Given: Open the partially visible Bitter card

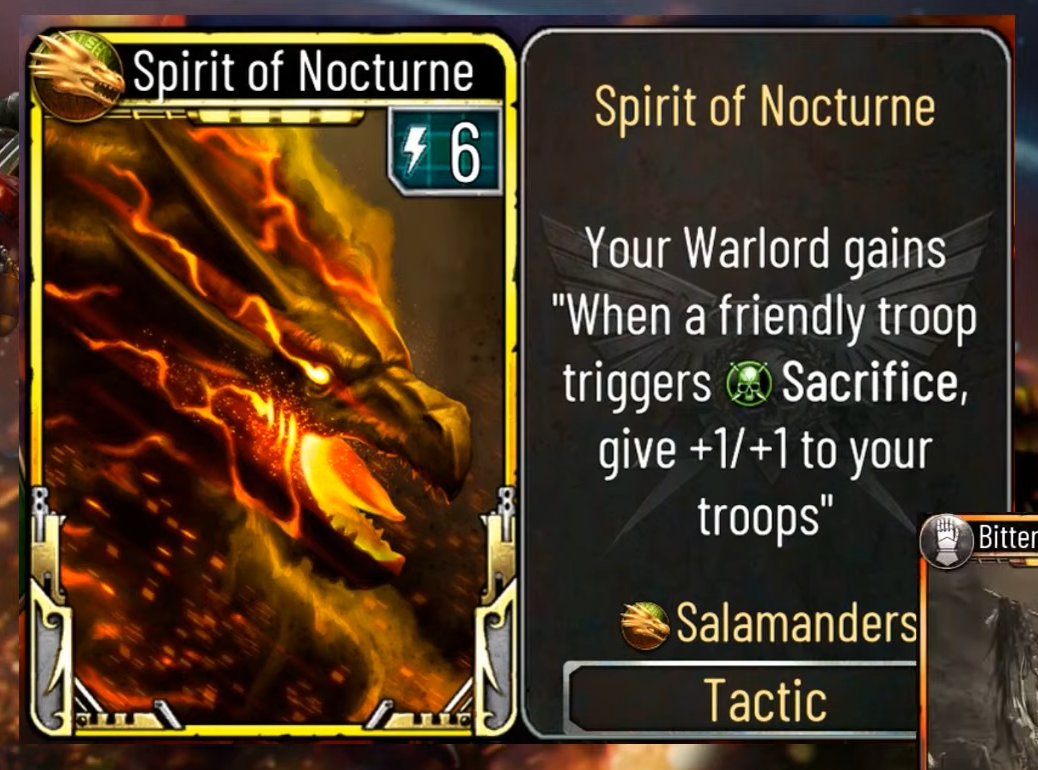Looking at the screenshot, I should pyautogui.click(x=978, y=641).
